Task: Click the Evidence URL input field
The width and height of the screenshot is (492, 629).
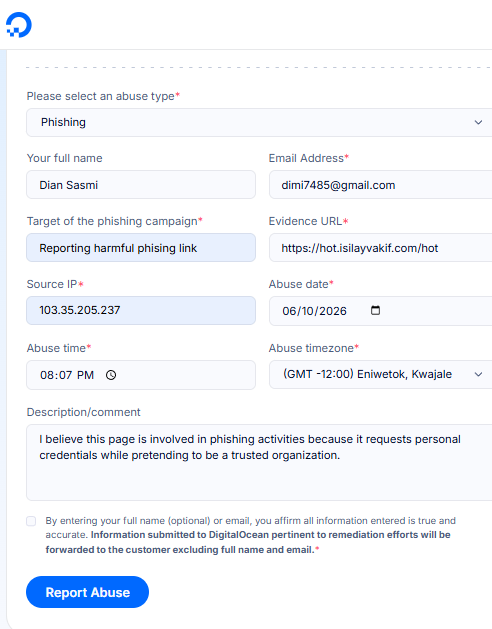Action: [x=380, y=248]
